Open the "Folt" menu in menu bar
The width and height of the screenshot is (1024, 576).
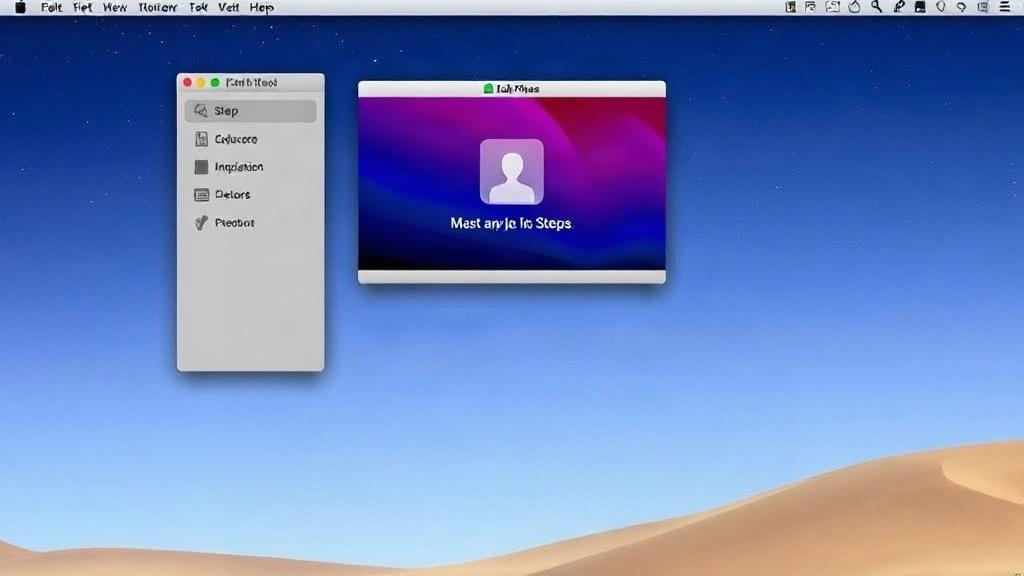51,8
